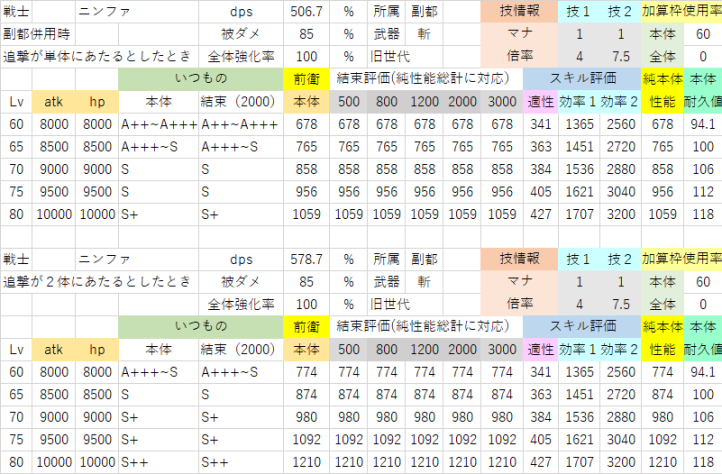722x474 pixels.
Task: Select atk 8000 in the 506.7 table
Action: [x=54, y=124]
